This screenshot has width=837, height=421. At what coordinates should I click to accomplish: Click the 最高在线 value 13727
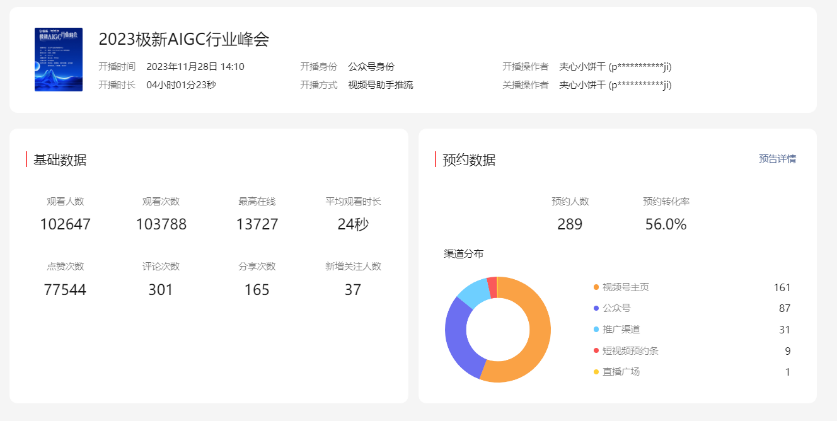point(257,224)
